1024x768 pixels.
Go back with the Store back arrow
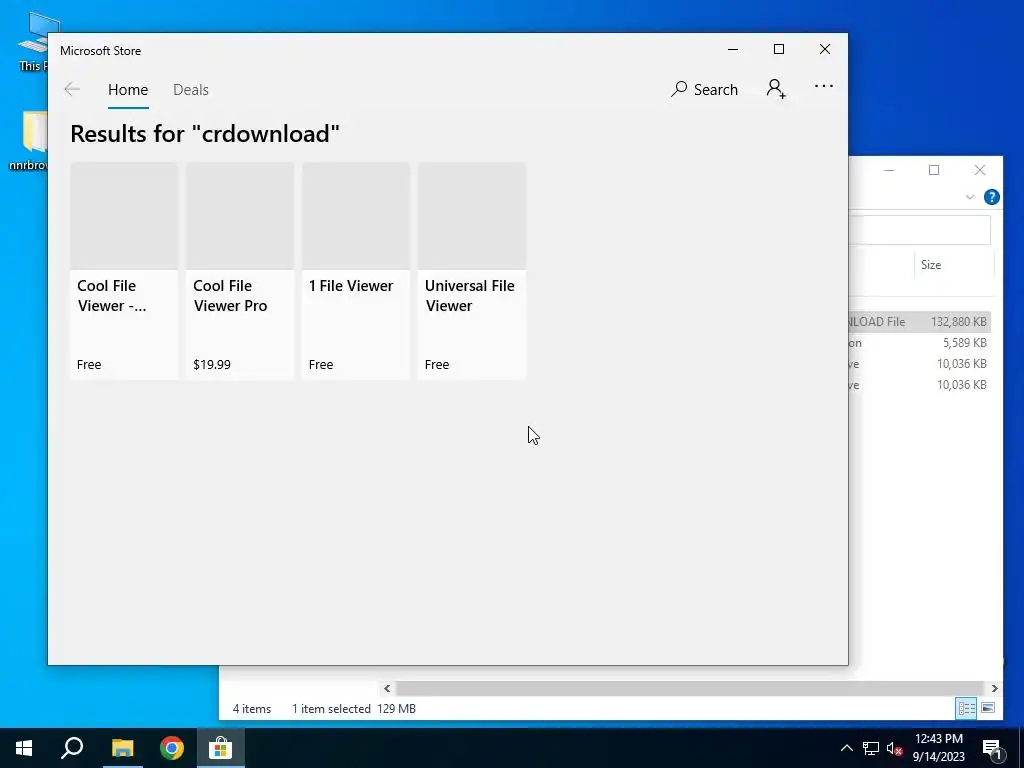pos(72,89)
